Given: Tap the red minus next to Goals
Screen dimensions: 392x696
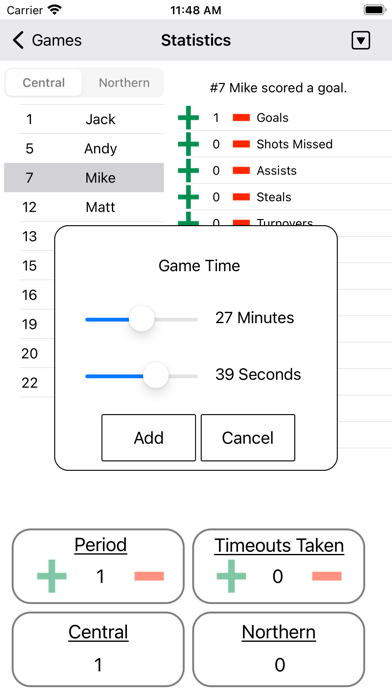Looking at the screenshot, I should (x=241, y=118).
